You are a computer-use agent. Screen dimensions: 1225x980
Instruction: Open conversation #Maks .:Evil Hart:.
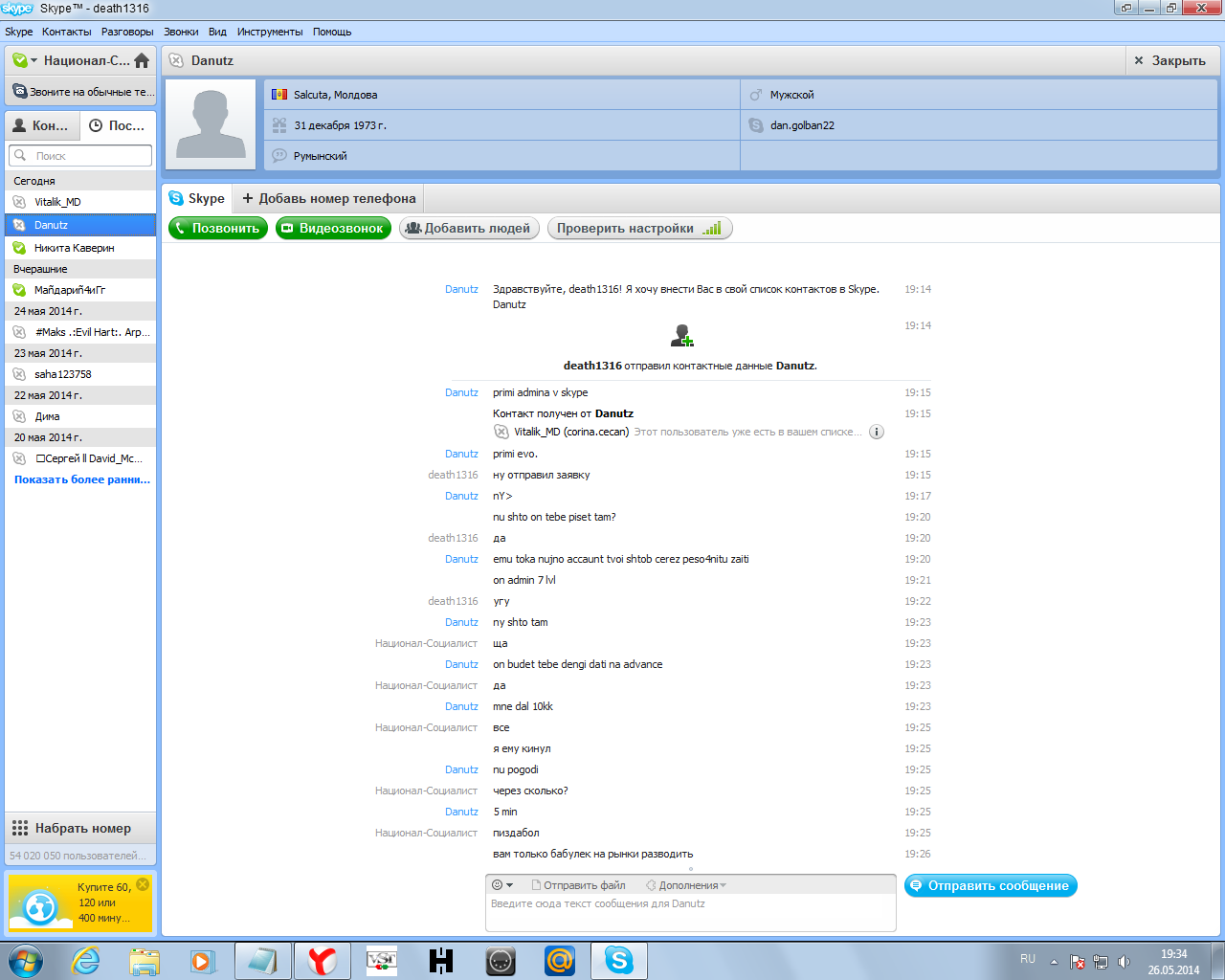80,332
